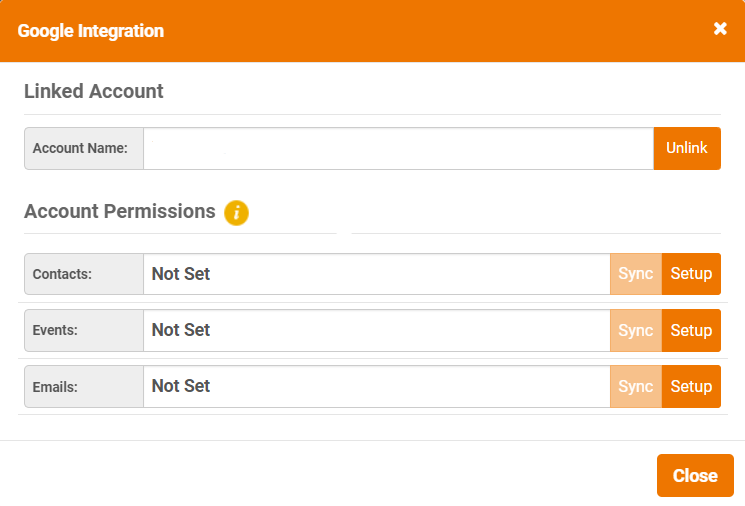Open the Account Permissions info icon
Screen dimensions: 745x506
tap(237, 212)
